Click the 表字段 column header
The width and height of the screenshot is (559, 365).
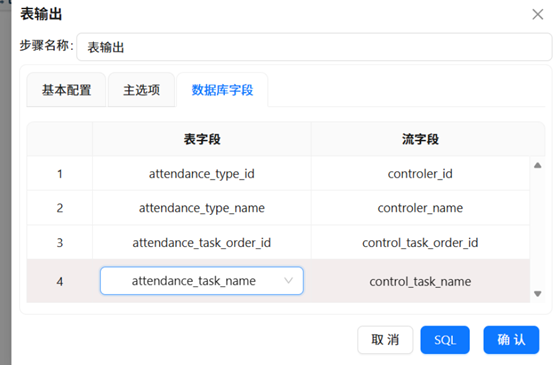click(202, 139)
